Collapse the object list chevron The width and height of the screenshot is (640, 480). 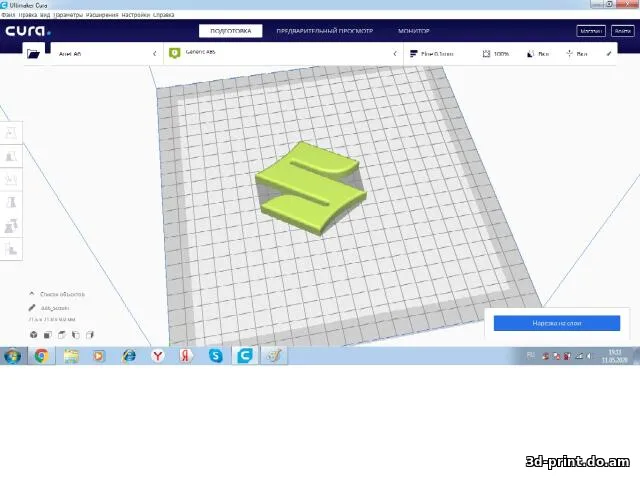tap(32, 293)
